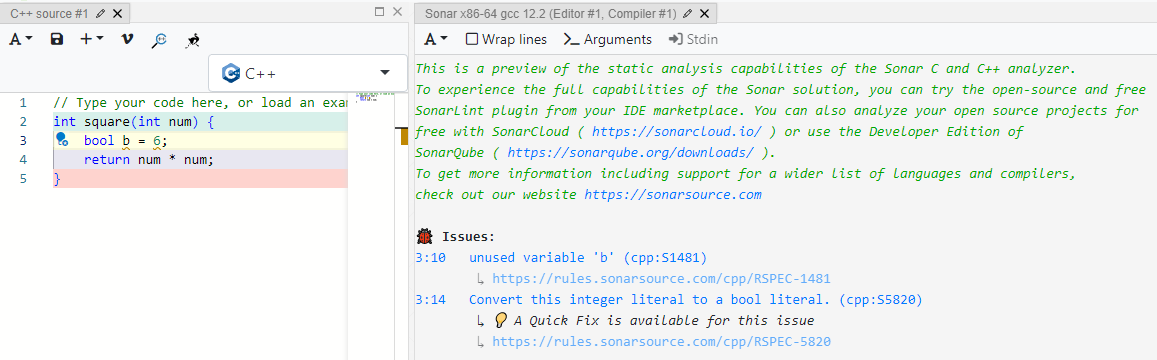The width and height of the screenshot is (1157, 360).
Task: Click the 'int square(int num) {' line
Action: 134,121
